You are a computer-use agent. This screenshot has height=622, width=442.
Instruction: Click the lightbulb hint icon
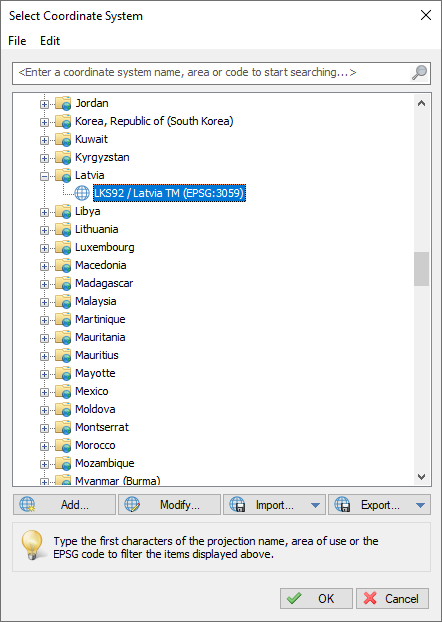32,545
